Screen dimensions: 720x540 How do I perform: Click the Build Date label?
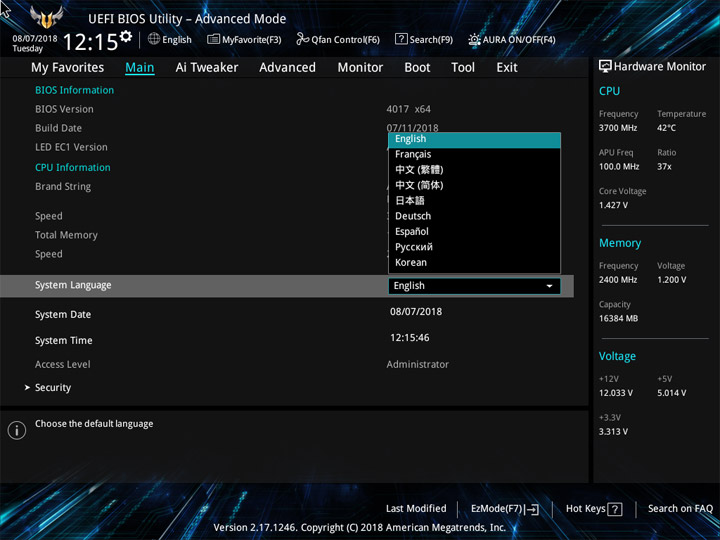[x=58, y=128]
